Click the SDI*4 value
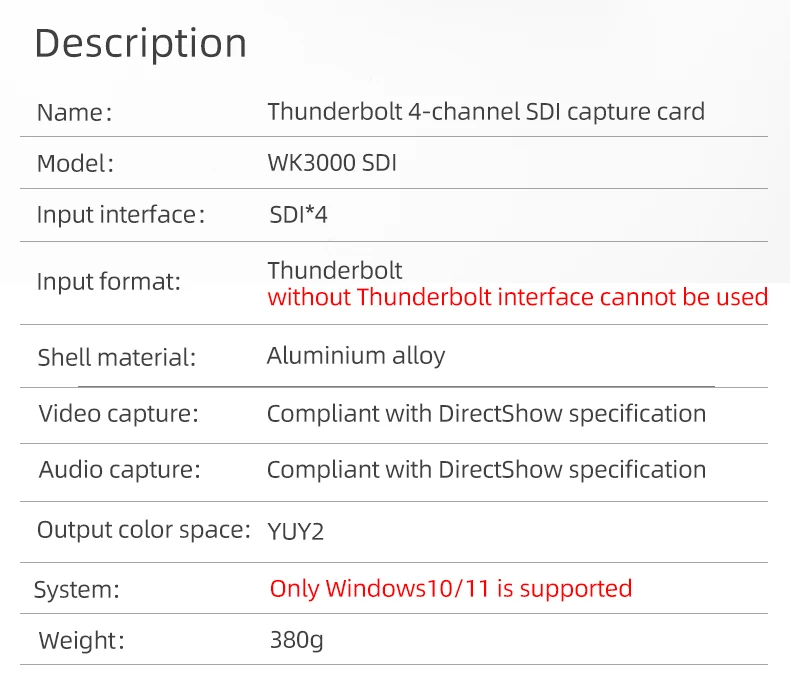 point(298,215)
